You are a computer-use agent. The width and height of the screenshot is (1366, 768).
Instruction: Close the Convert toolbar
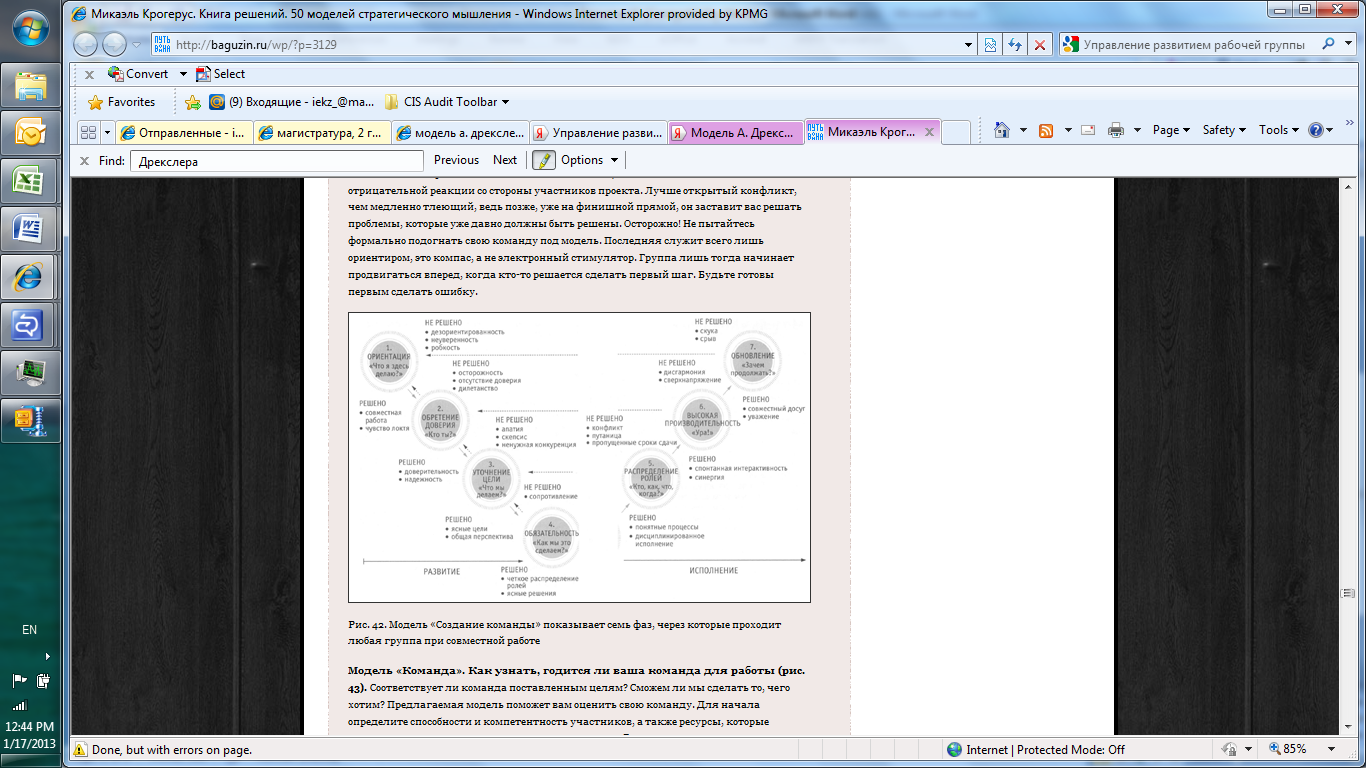tap(89, 74)
